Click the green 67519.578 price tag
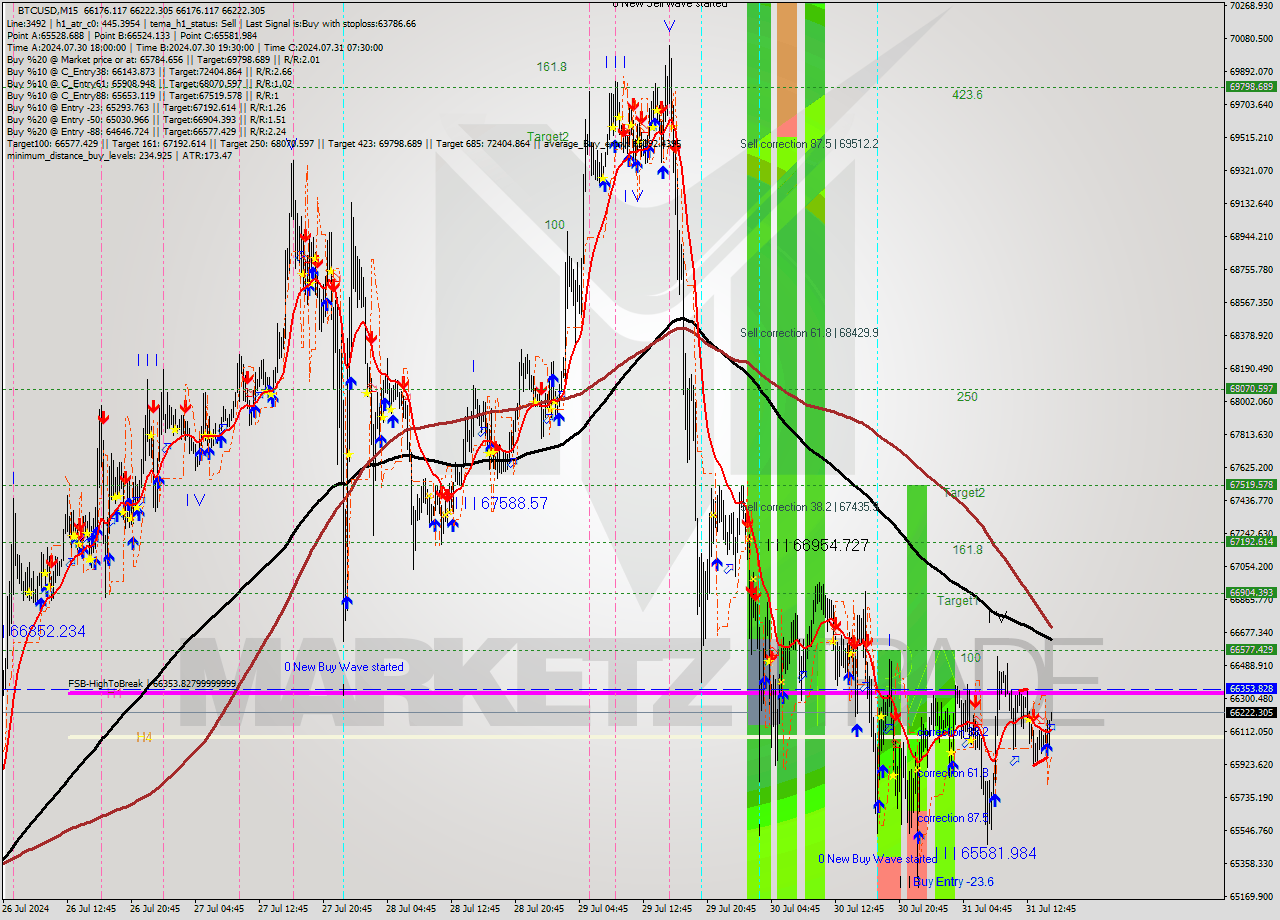 coord(1250,485)
